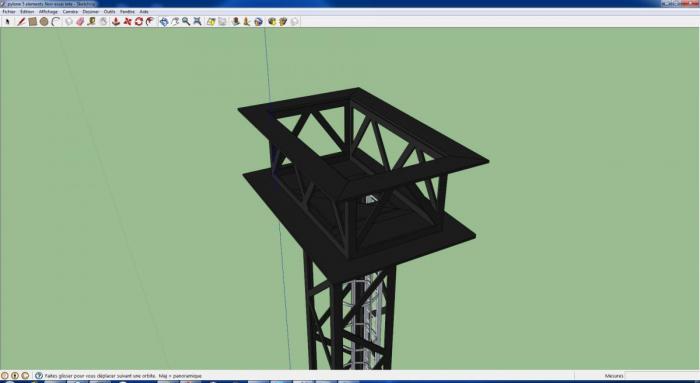Open the Aide menu

(x=144, y=12)
